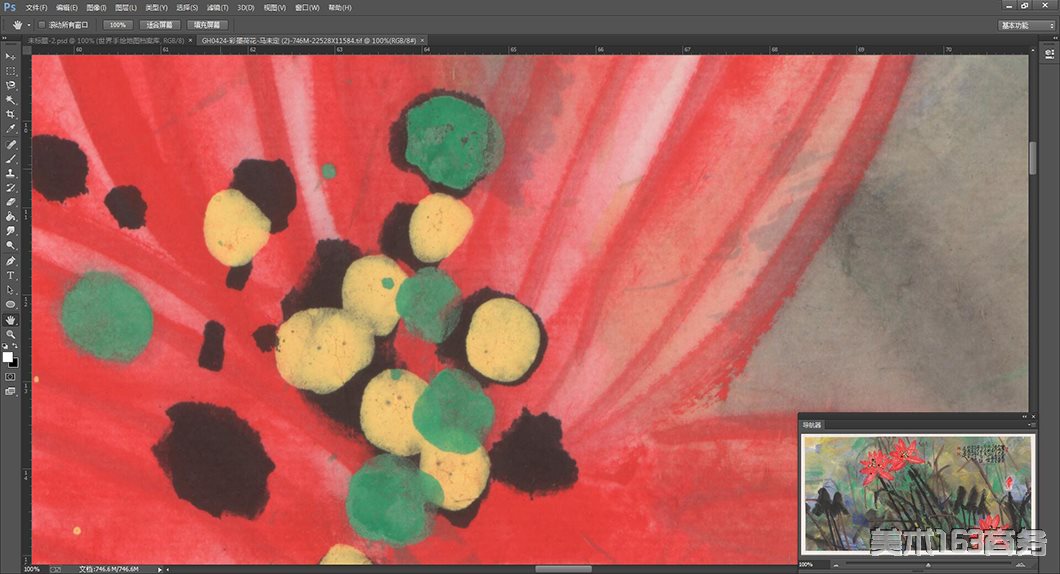Screen dimensions: 1060x574
Task: Expand the collapsed panel dock icon
Action: click(1049, 53)
